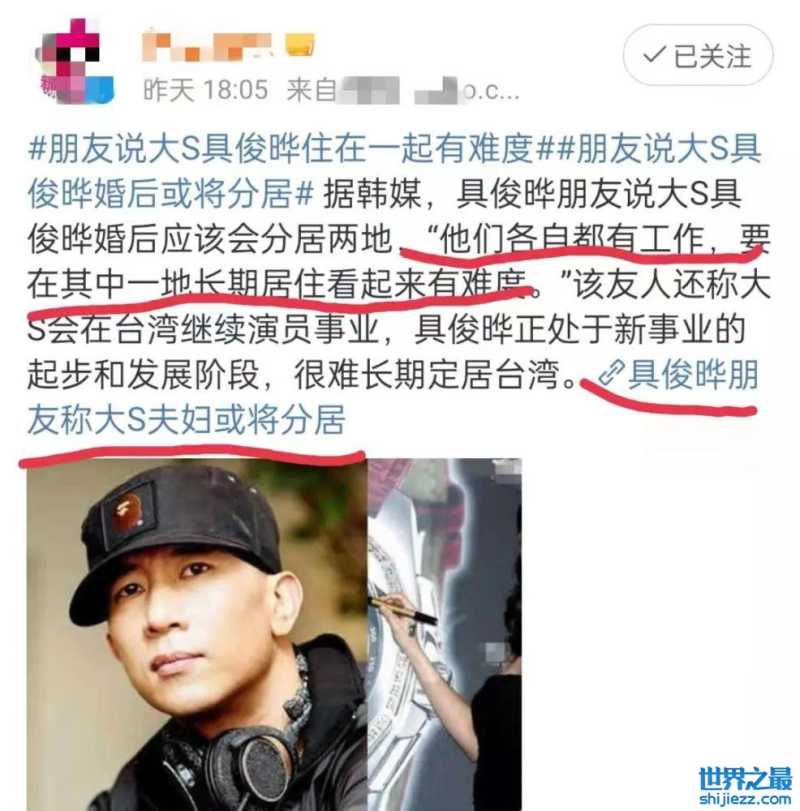The width and height of the screenshot is (800, 811).
Task: Open the blurred username profile
Action: coord(207,46)
